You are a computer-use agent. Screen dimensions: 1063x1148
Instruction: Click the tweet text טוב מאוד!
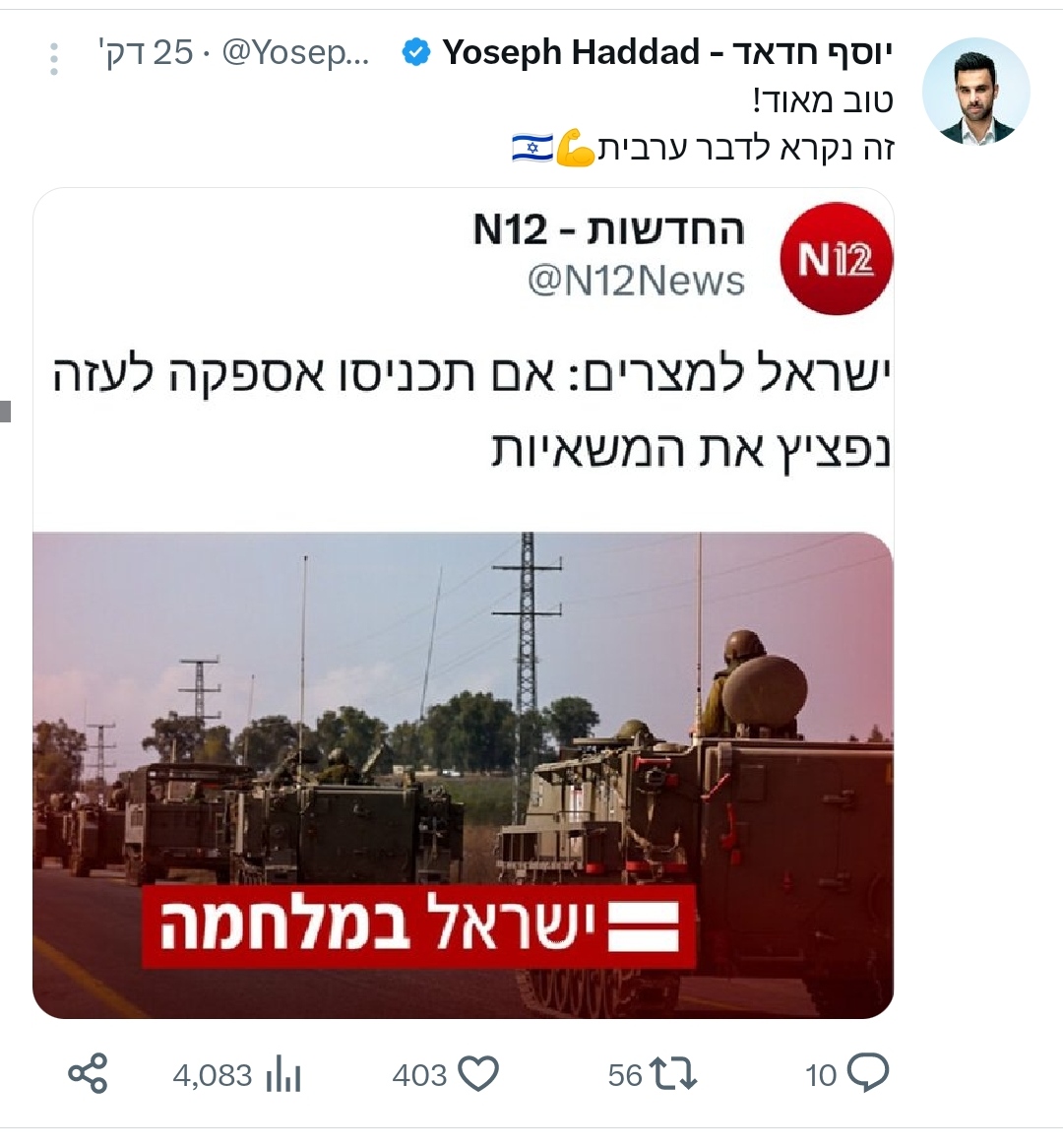pyautogui.click(x=823, y=101)
